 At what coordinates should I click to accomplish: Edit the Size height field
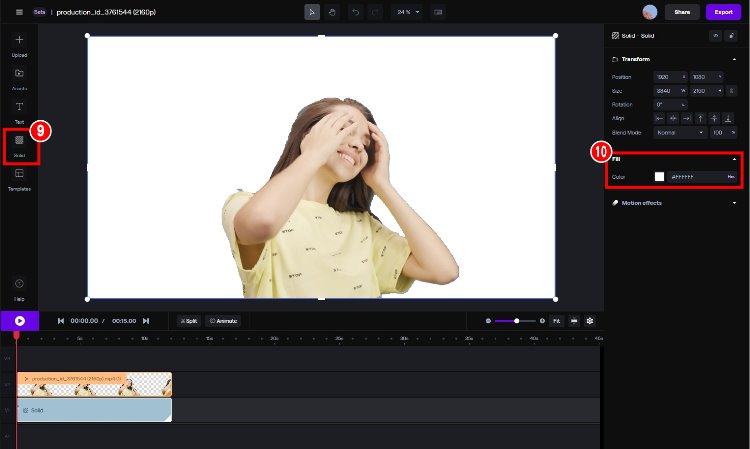[x=706, y=91]
